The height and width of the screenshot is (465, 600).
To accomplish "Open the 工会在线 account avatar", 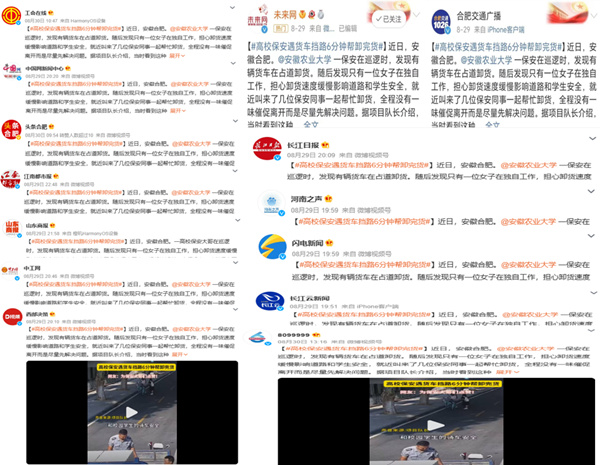I will [x=11, y=16].
